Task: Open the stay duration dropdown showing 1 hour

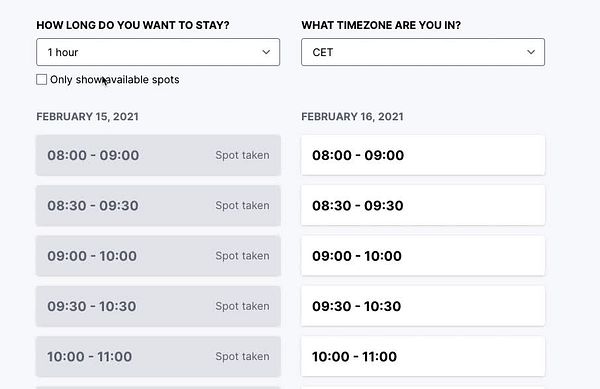Action: point(158,52)
